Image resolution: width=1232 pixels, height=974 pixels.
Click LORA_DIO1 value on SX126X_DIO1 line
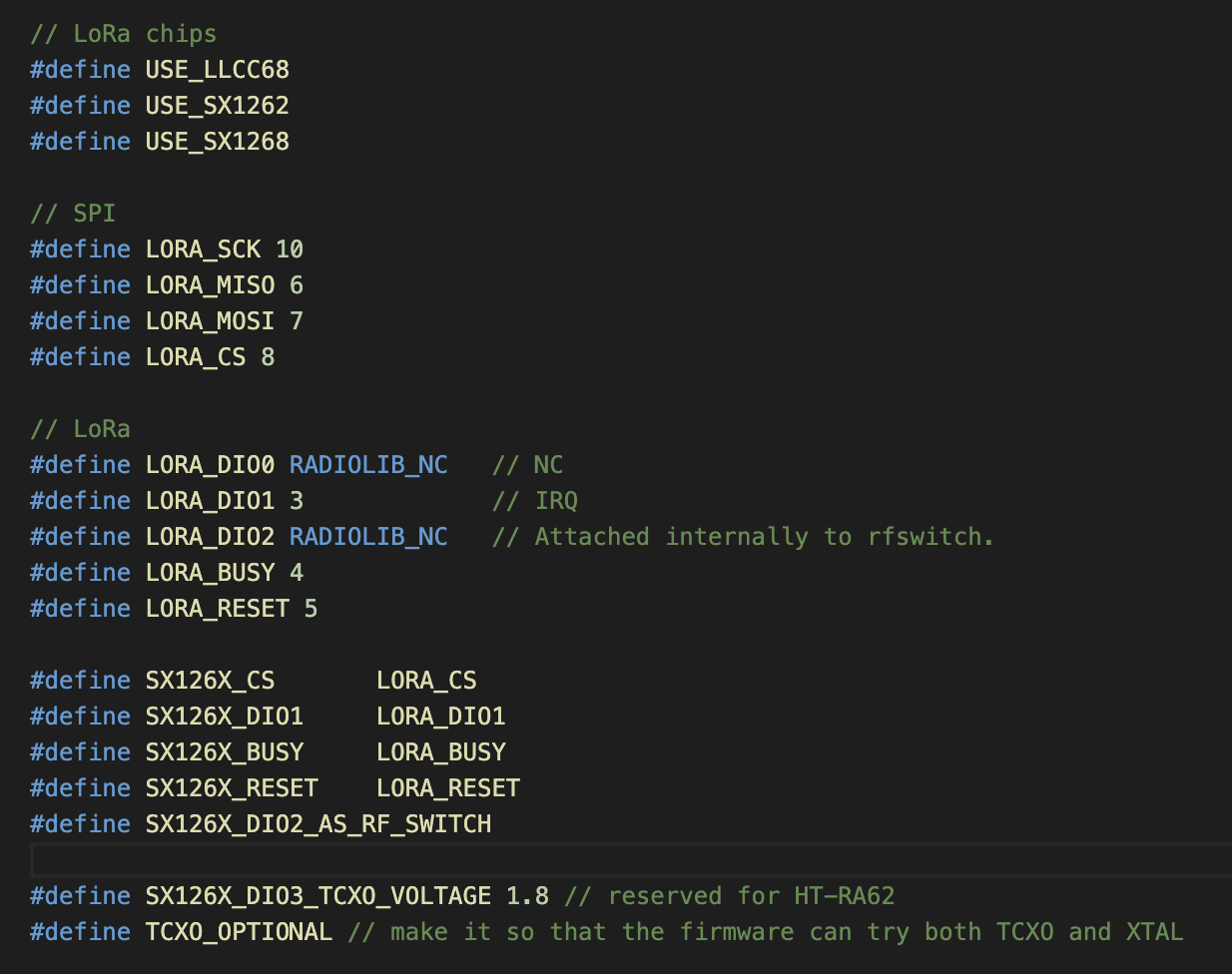[x=440, y=717]
